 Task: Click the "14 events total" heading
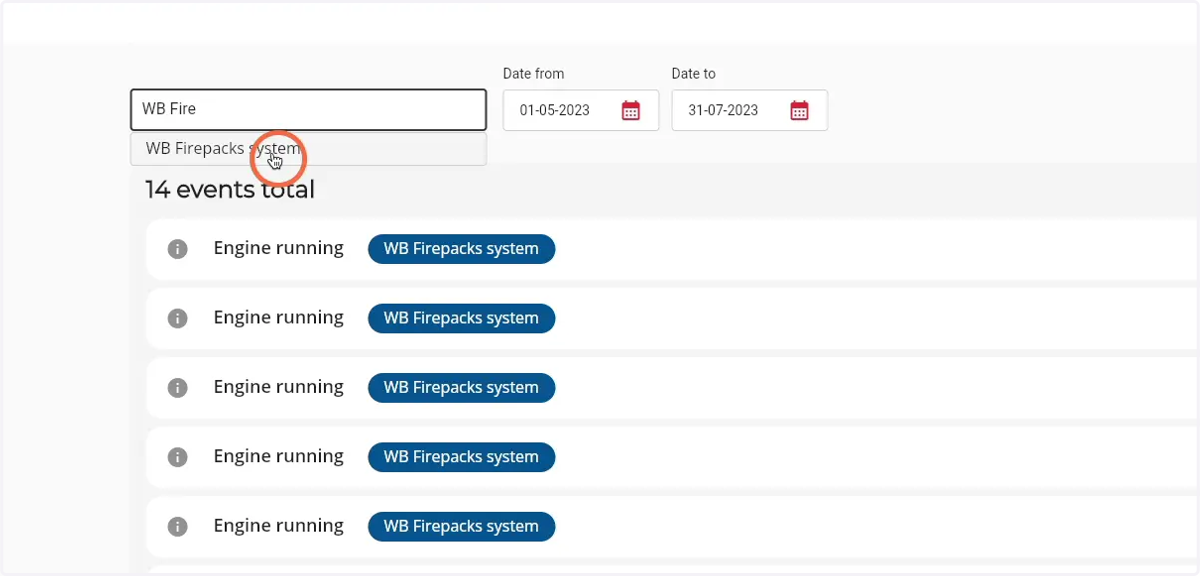point(230,189)
